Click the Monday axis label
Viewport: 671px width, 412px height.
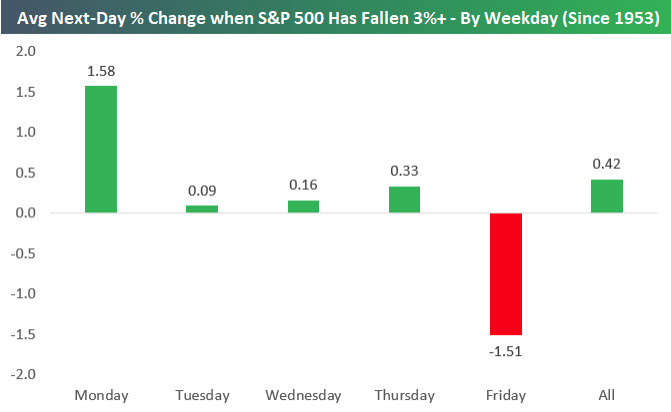click(x=101, y=395)
